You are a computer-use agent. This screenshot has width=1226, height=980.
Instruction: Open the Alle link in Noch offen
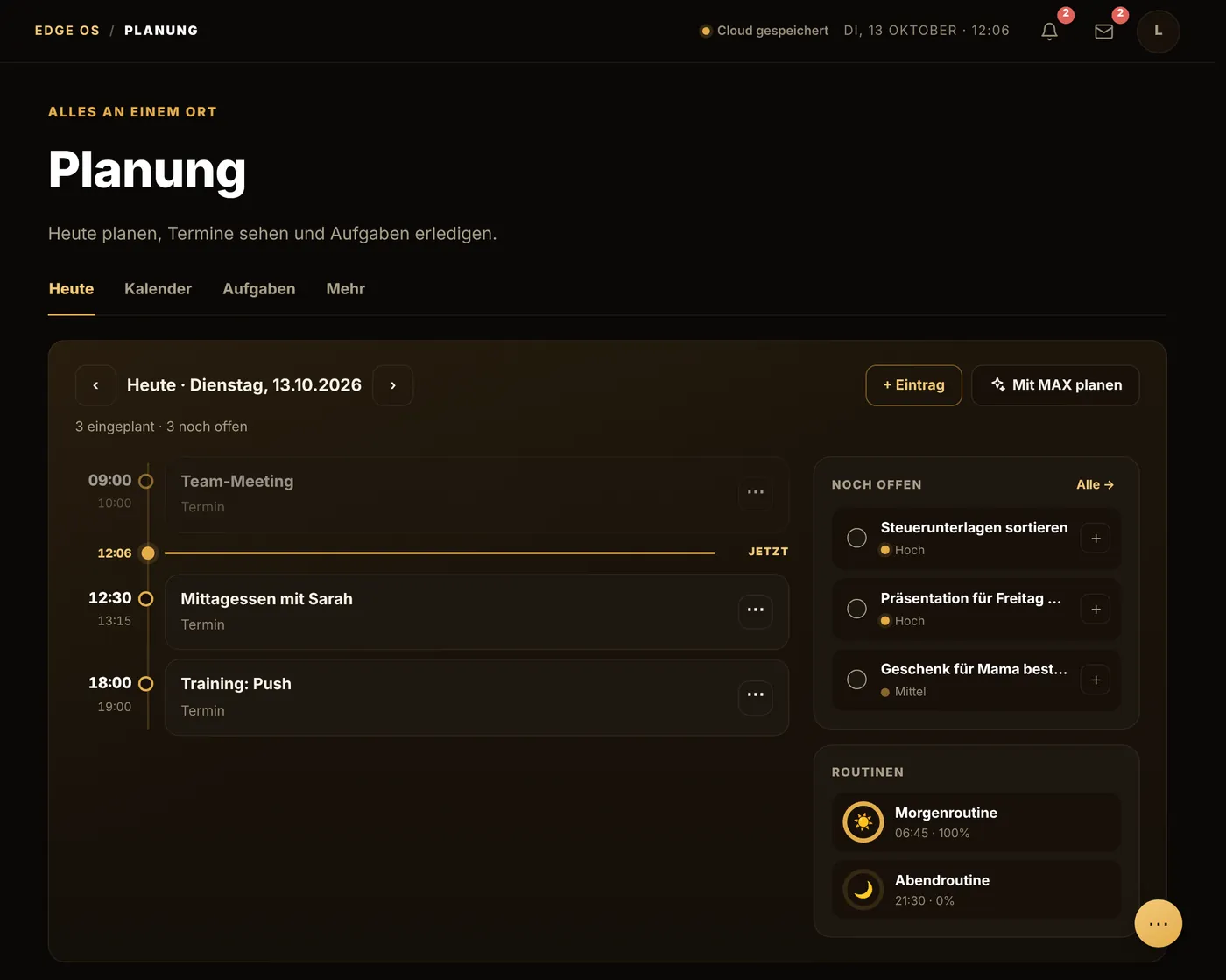[1095, 485]
